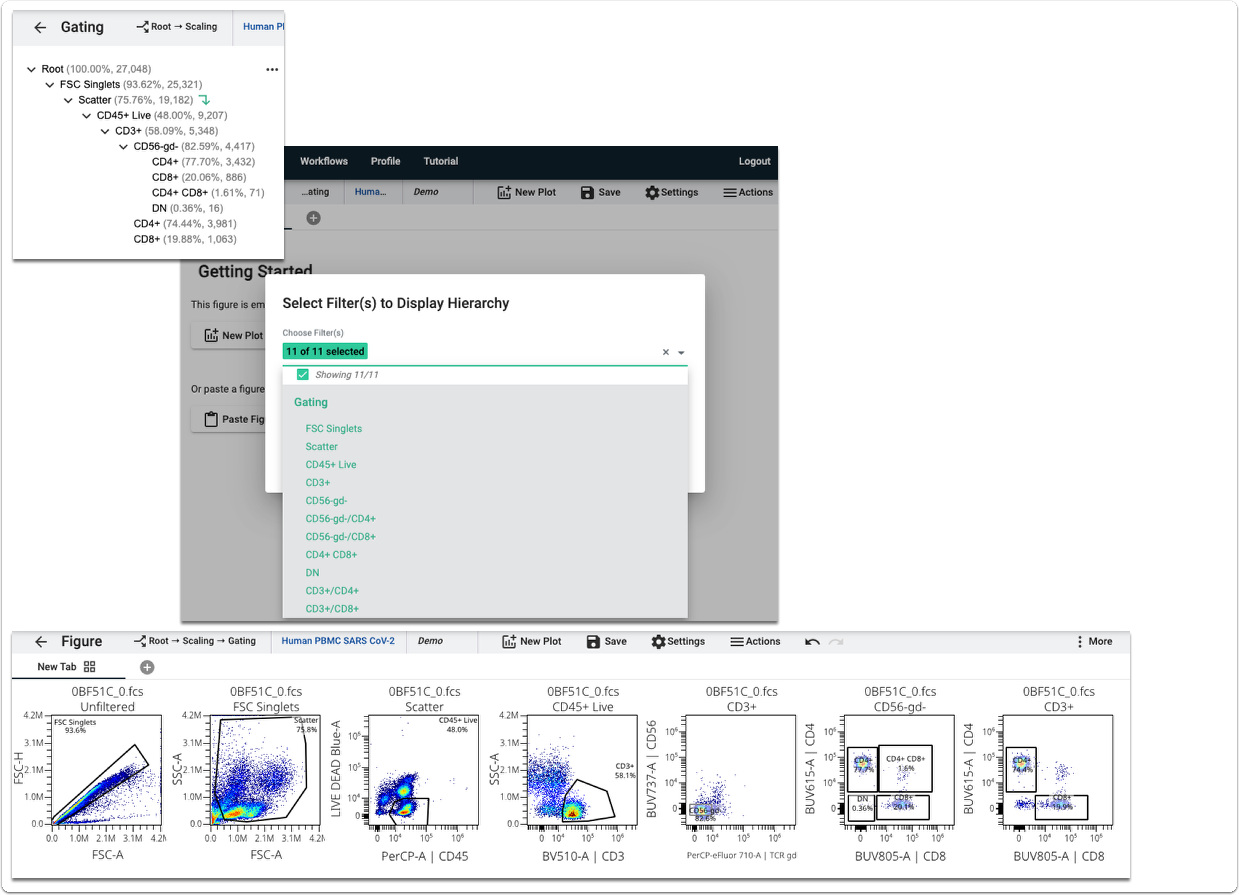The image size is (1239, 895).
Task: Collapse the FSC Singlets tree node chevron
Action: pos(50,85)
